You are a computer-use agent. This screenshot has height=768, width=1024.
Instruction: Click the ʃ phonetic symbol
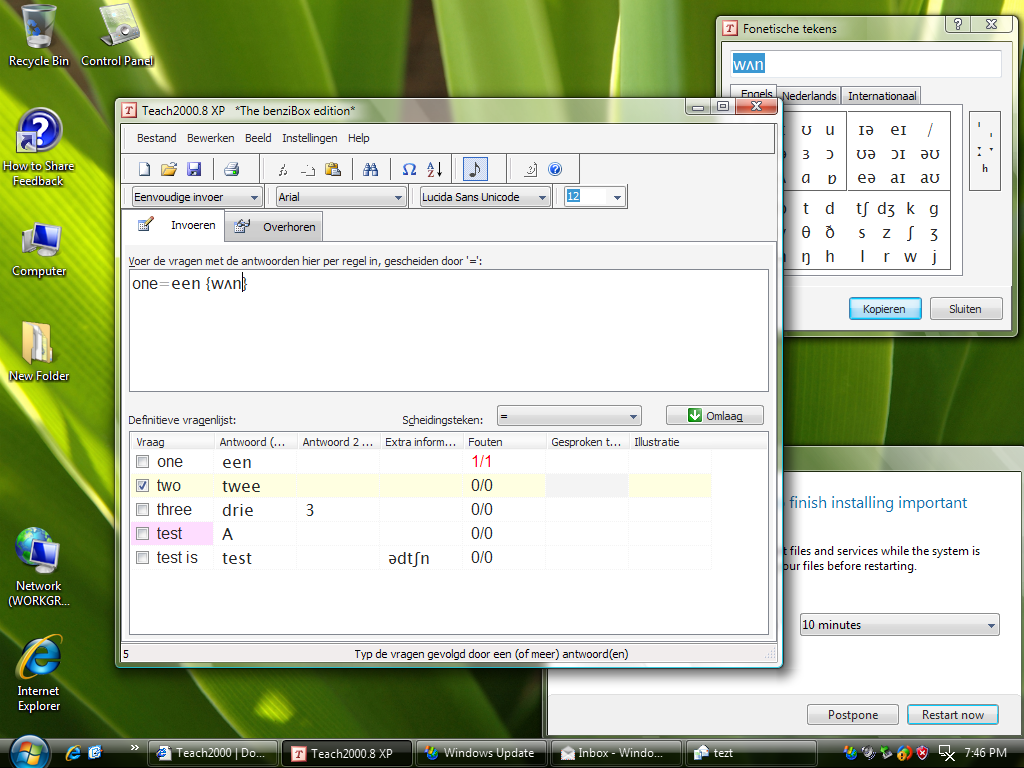[910, 232]
